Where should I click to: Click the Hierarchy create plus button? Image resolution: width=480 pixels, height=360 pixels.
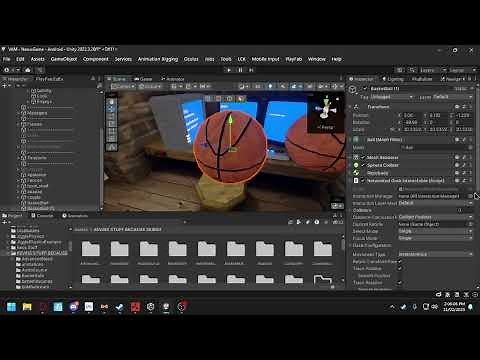5,86
